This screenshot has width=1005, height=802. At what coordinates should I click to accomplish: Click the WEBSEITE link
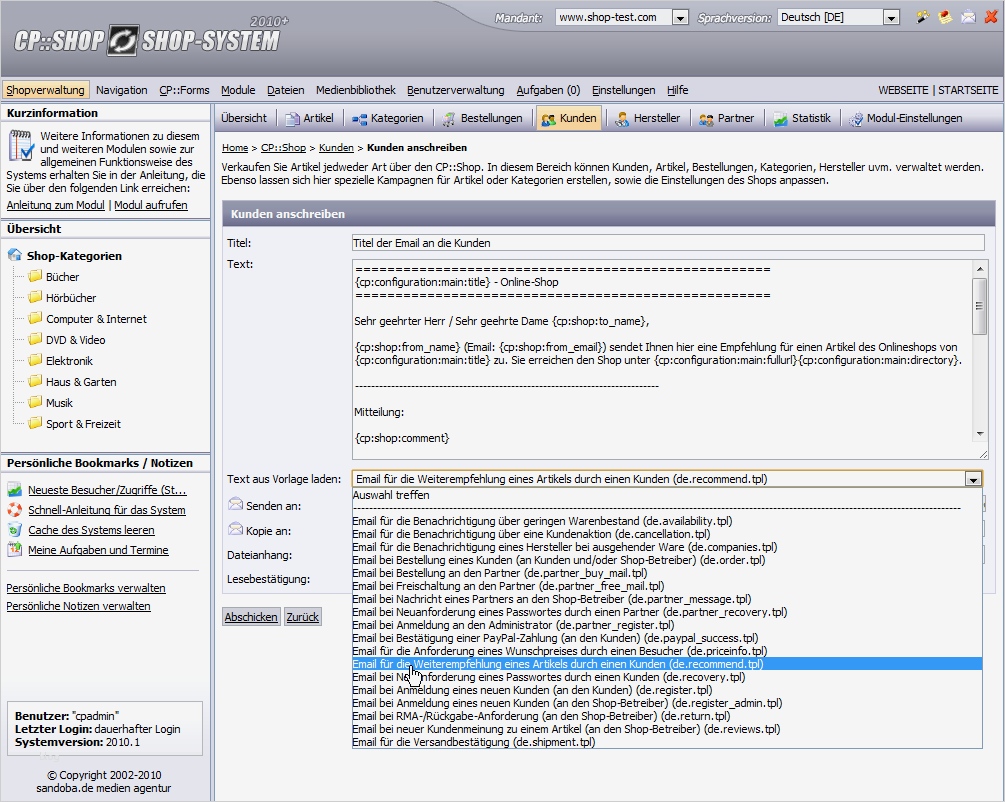coord(903,90)
